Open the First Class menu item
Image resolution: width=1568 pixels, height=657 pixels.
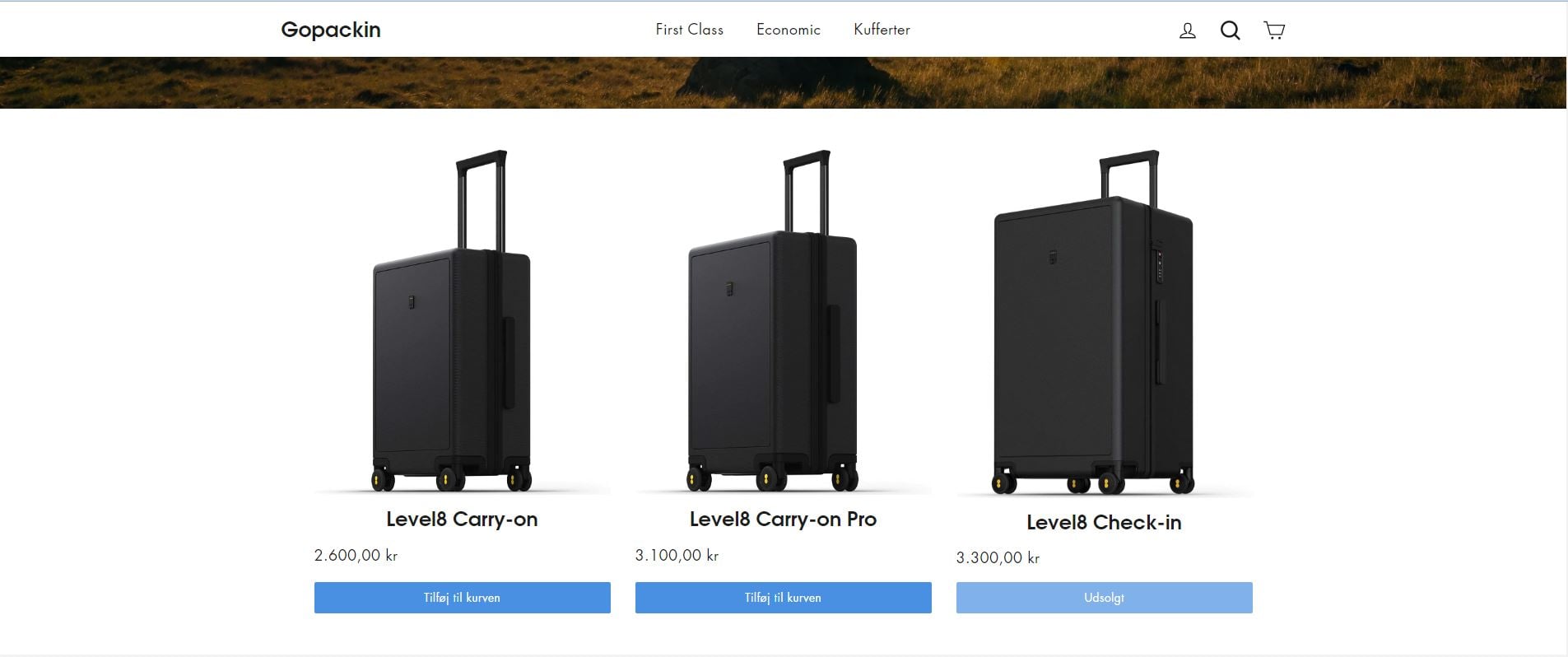click(689, 30)
